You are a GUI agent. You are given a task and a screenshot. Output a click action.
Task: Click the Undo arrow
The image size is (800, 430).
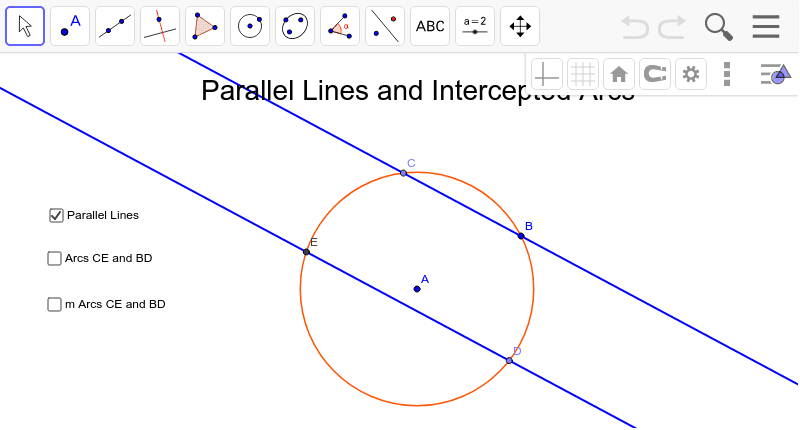coord(635,27)
